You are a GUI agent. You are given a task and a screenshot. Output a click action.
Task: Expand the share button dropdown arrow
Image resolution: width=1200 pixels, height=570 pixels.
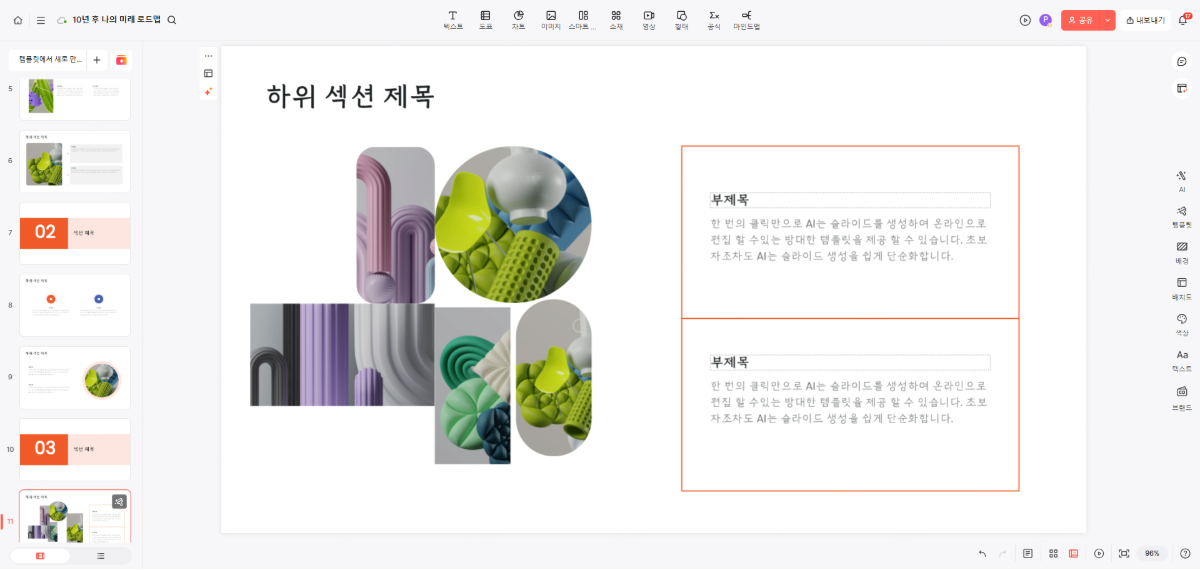coord(1108,20)
